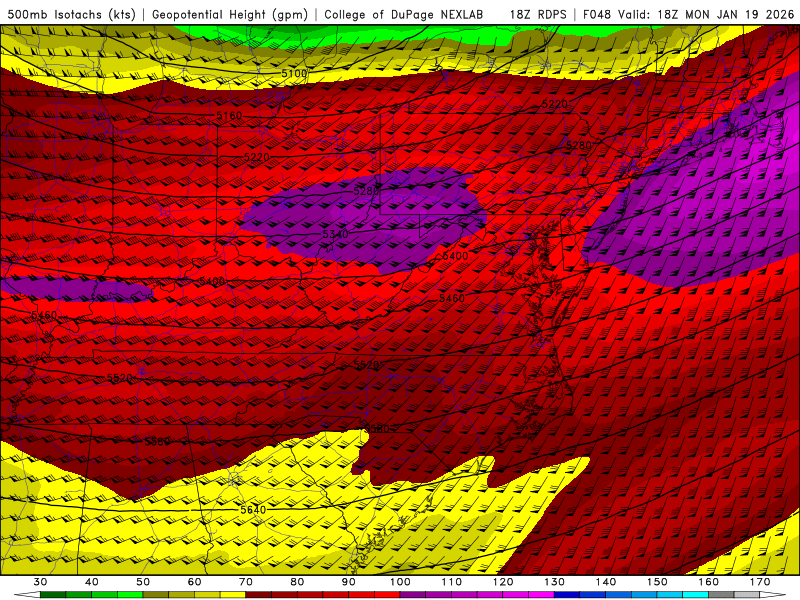The height and width of the screenshot is (600, 800).
Task: Click the bright magenta swatch ending at 130
Action: coord(541,595)
